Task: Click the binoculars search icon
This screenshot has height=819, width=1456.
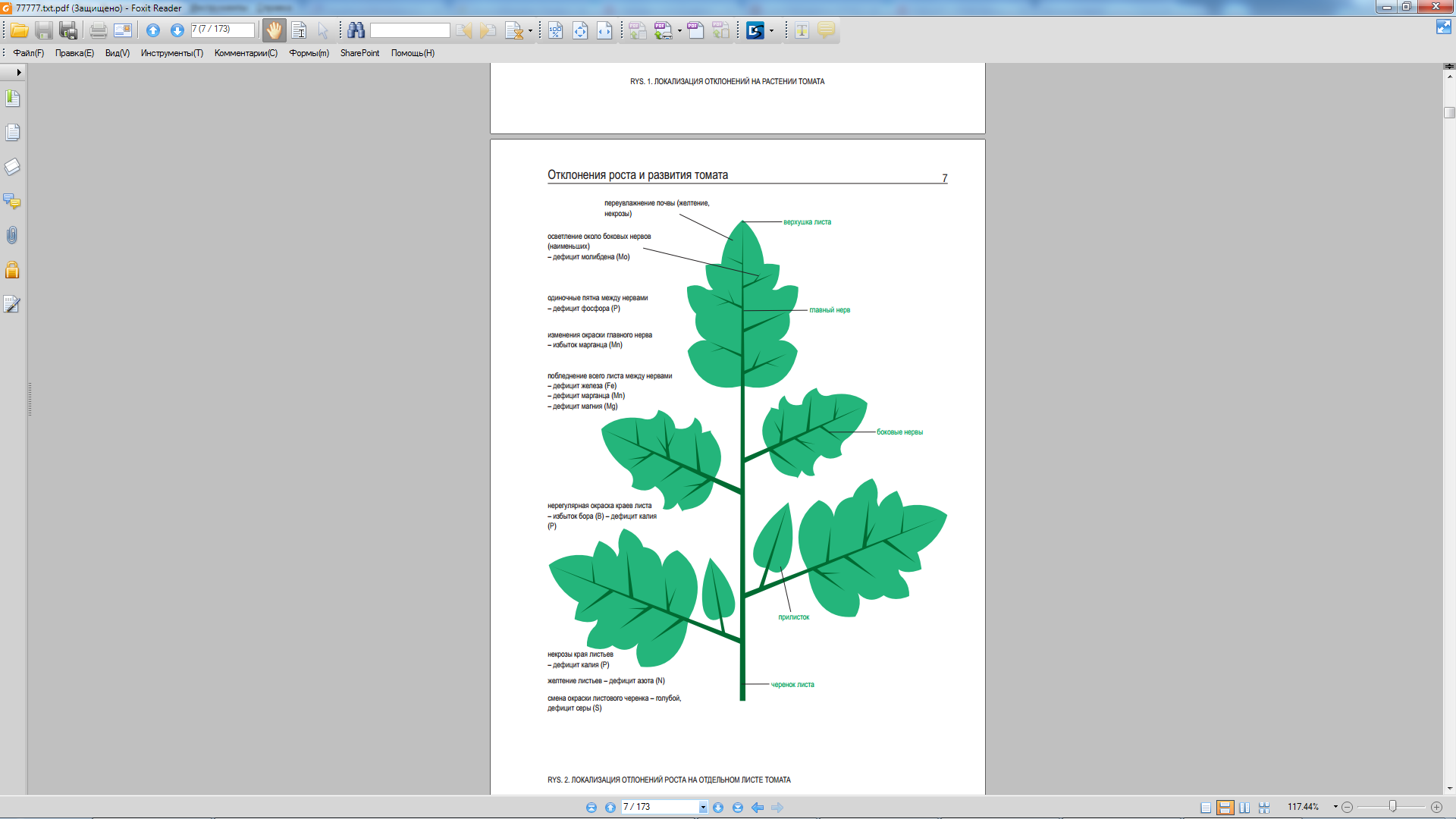Action: 356,30
